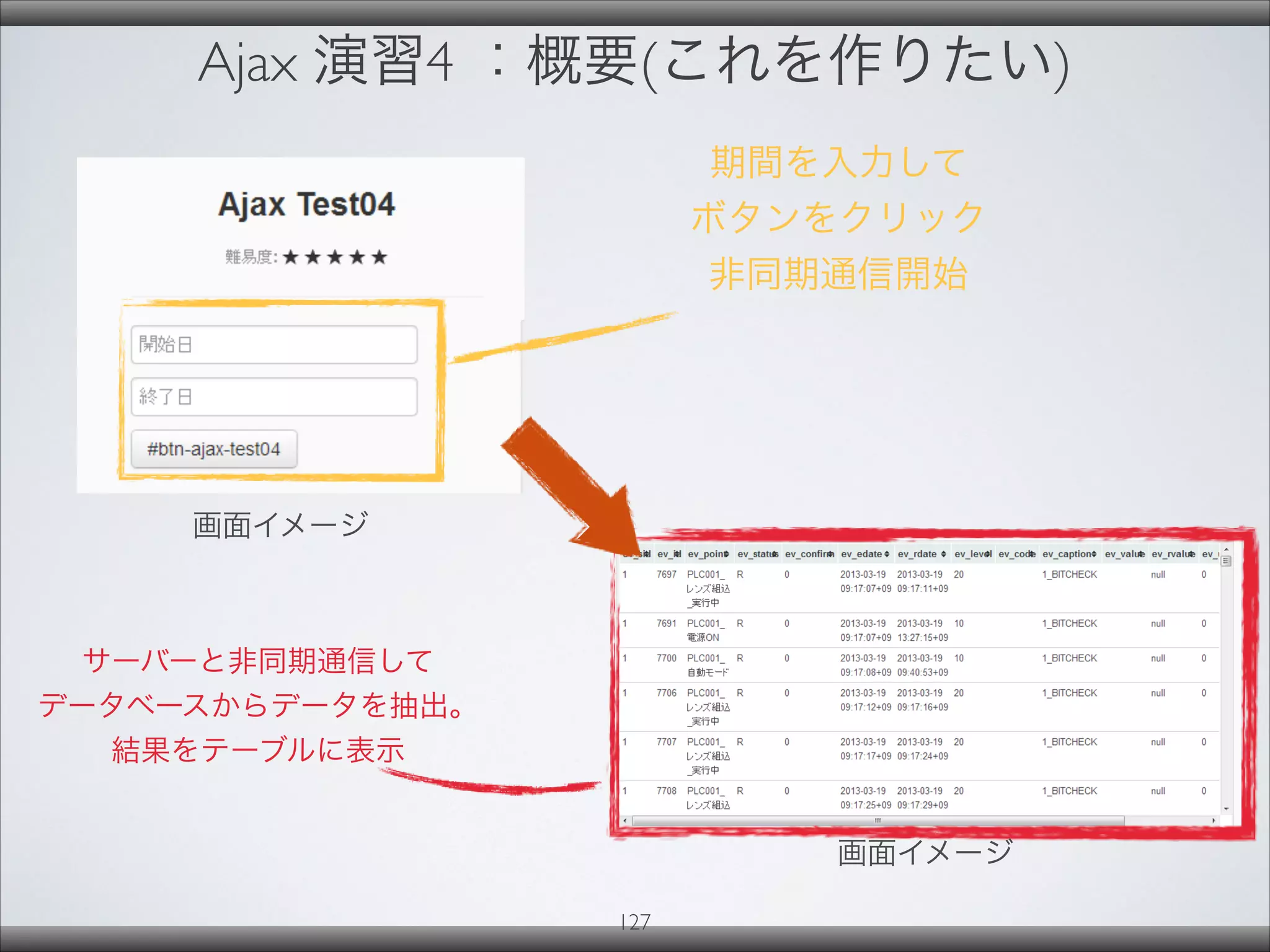Click the table's scroll-up arrow

[x=1226, y=550]
